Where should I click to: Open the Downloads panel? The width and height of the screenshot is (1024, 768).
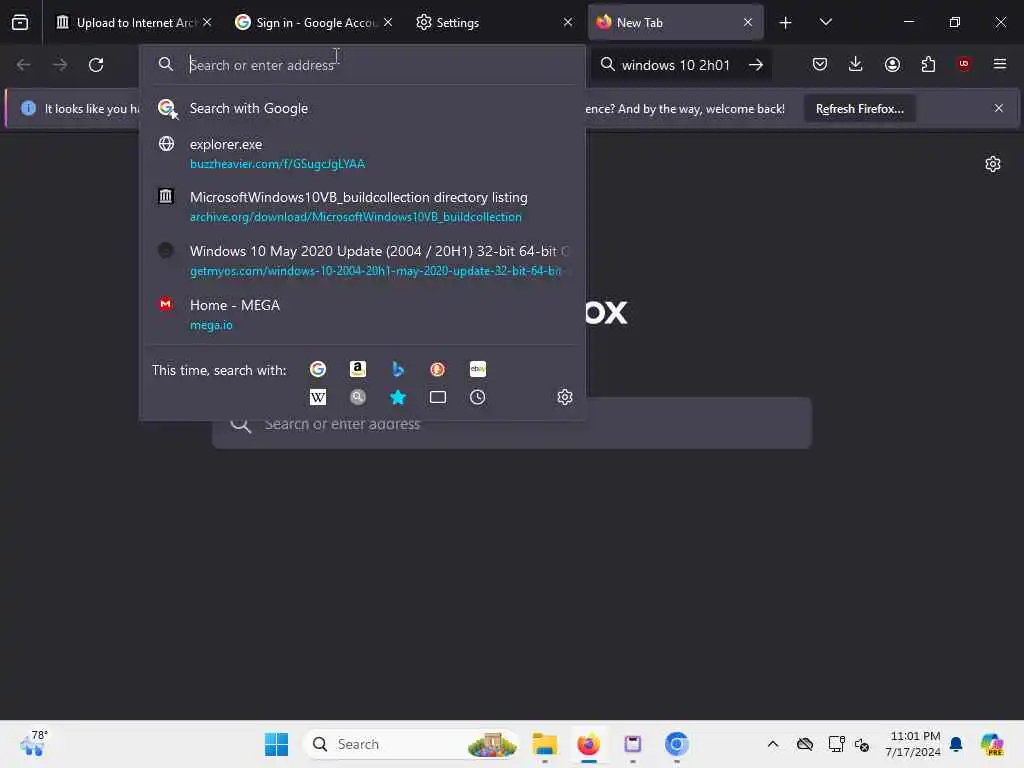coord(856,64)
